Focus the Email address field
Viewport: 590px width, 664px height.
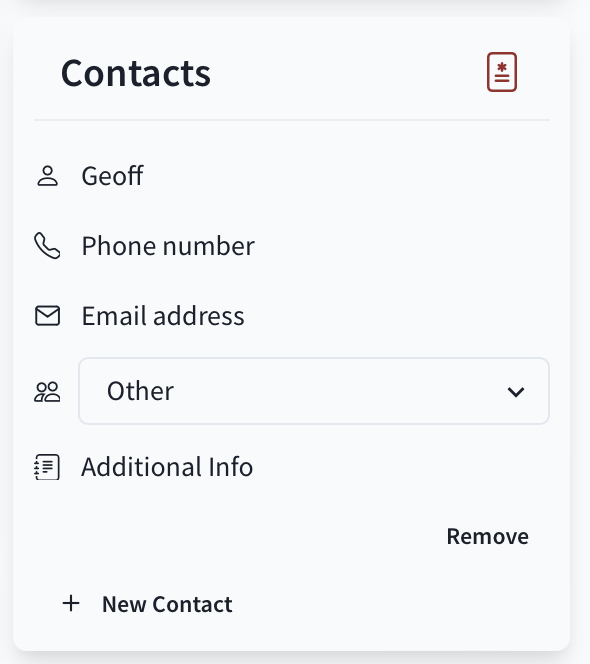(x=315, y=316)
